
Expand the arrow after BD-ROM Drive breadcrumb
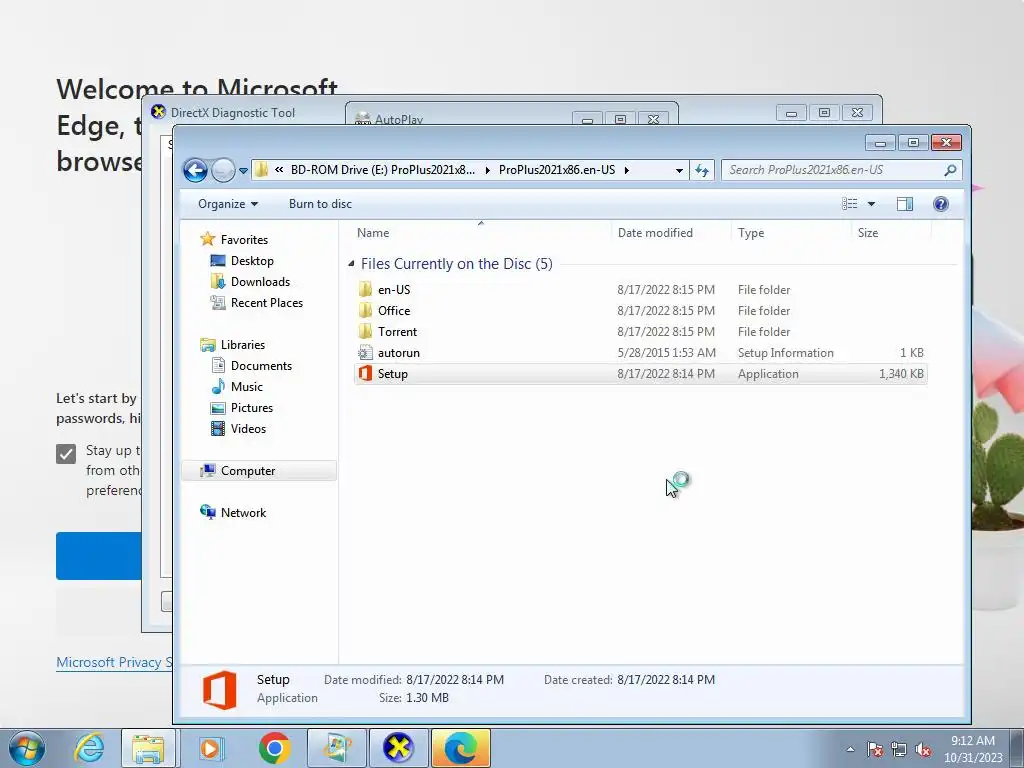(x=487, y=170)
